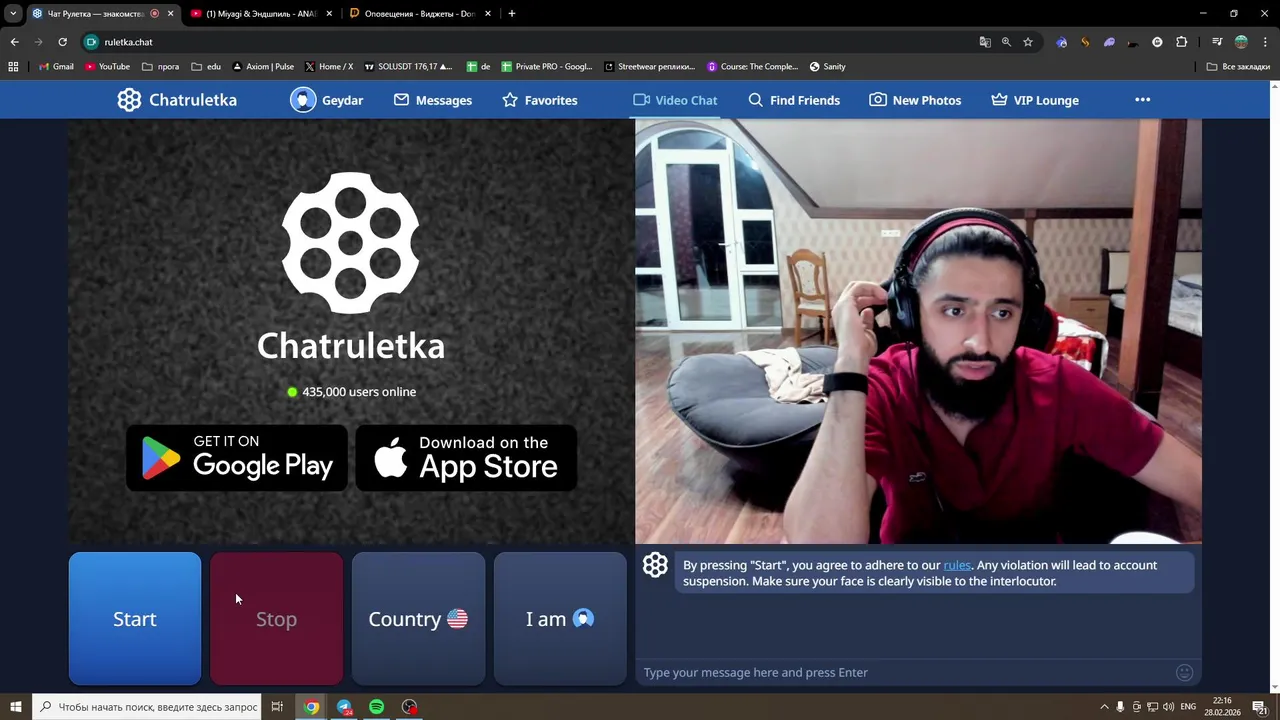Open the Sanity bookmark

tap(827, 67)
